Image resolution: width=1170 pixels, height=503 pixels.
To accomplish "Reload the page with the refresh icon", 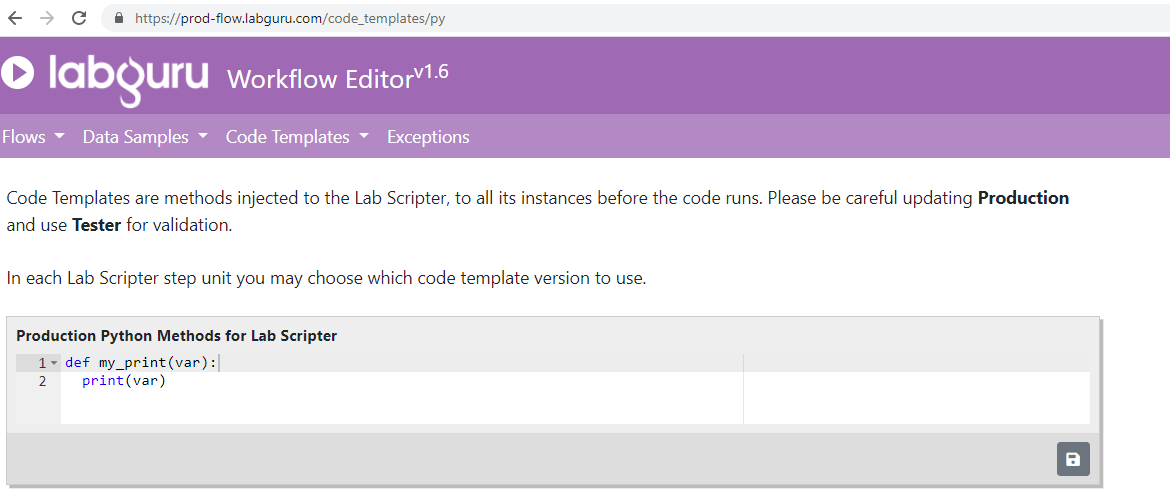I will [x=80, y=18].
